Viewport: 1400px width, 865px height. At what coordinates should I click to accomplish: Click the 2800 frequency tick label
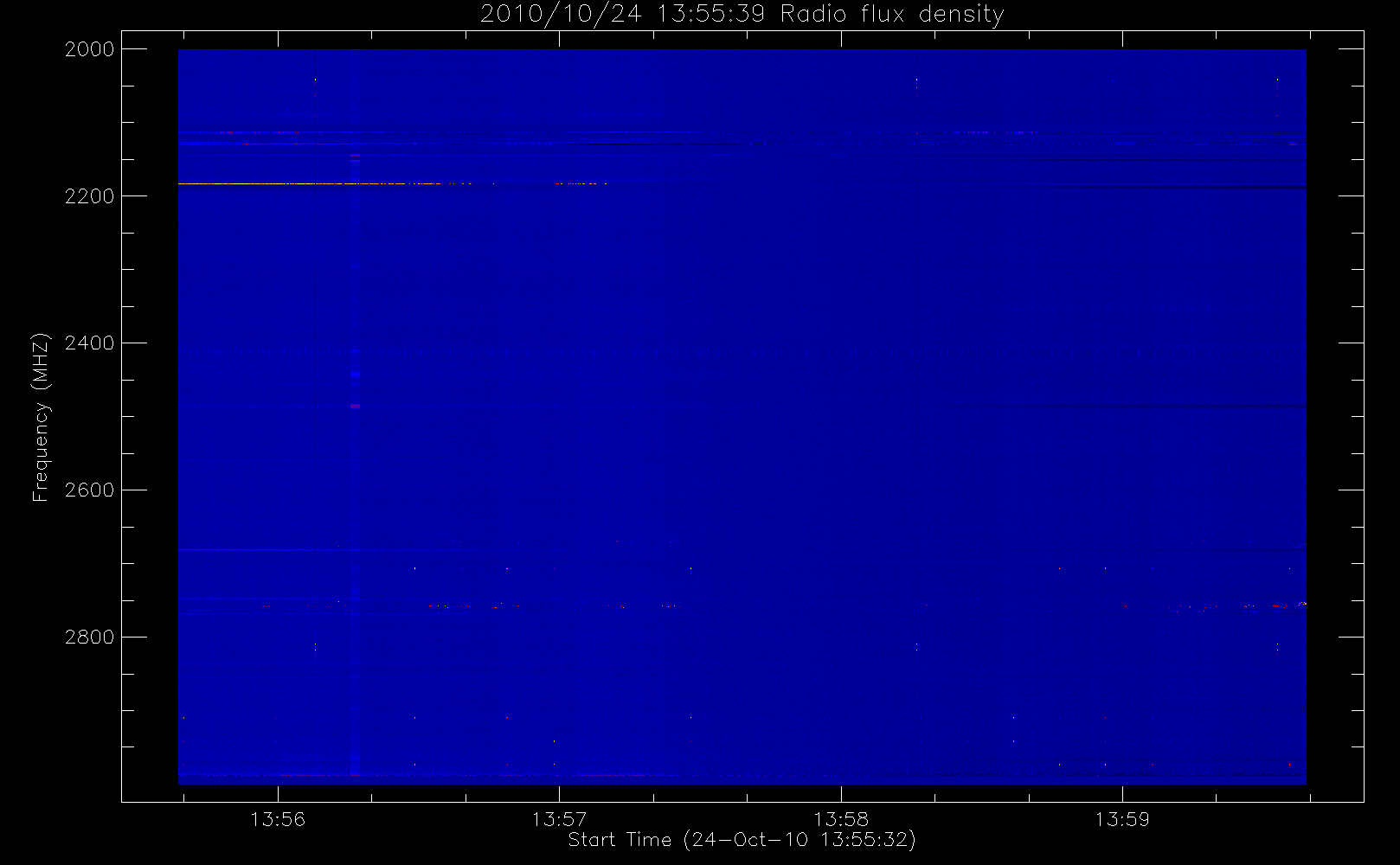click(x=90, y=638)
